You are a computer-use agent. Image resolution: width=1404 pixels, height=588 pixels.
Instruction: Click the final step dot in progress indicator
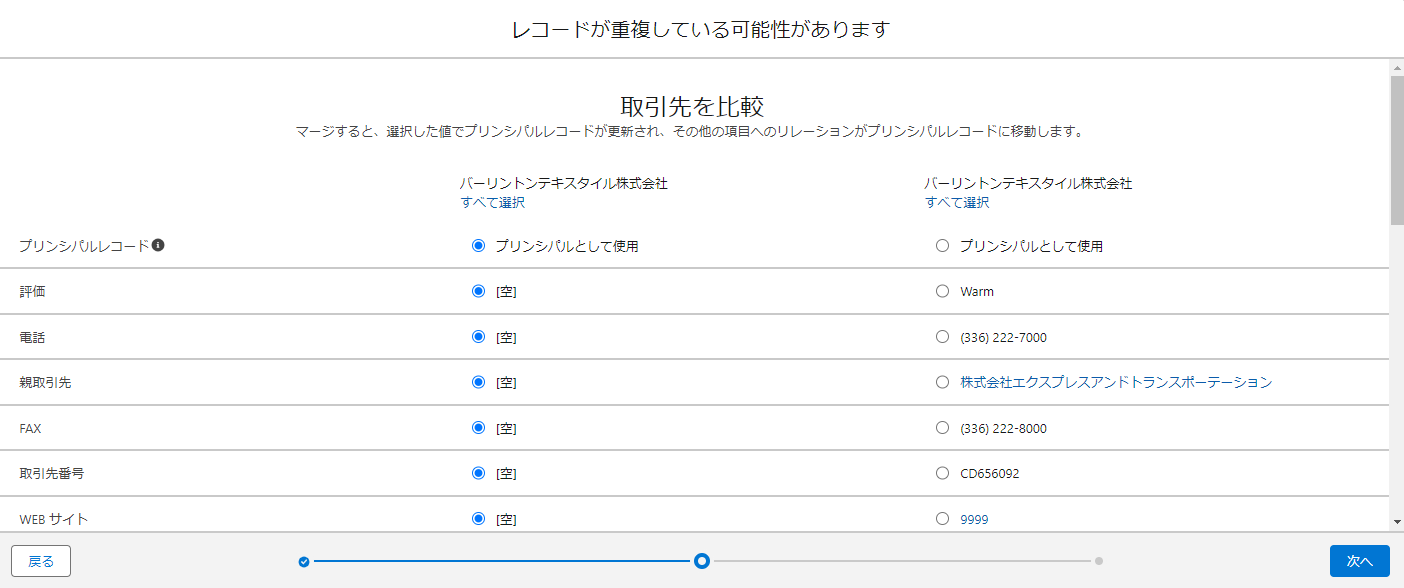click(x=1099, y=562)
